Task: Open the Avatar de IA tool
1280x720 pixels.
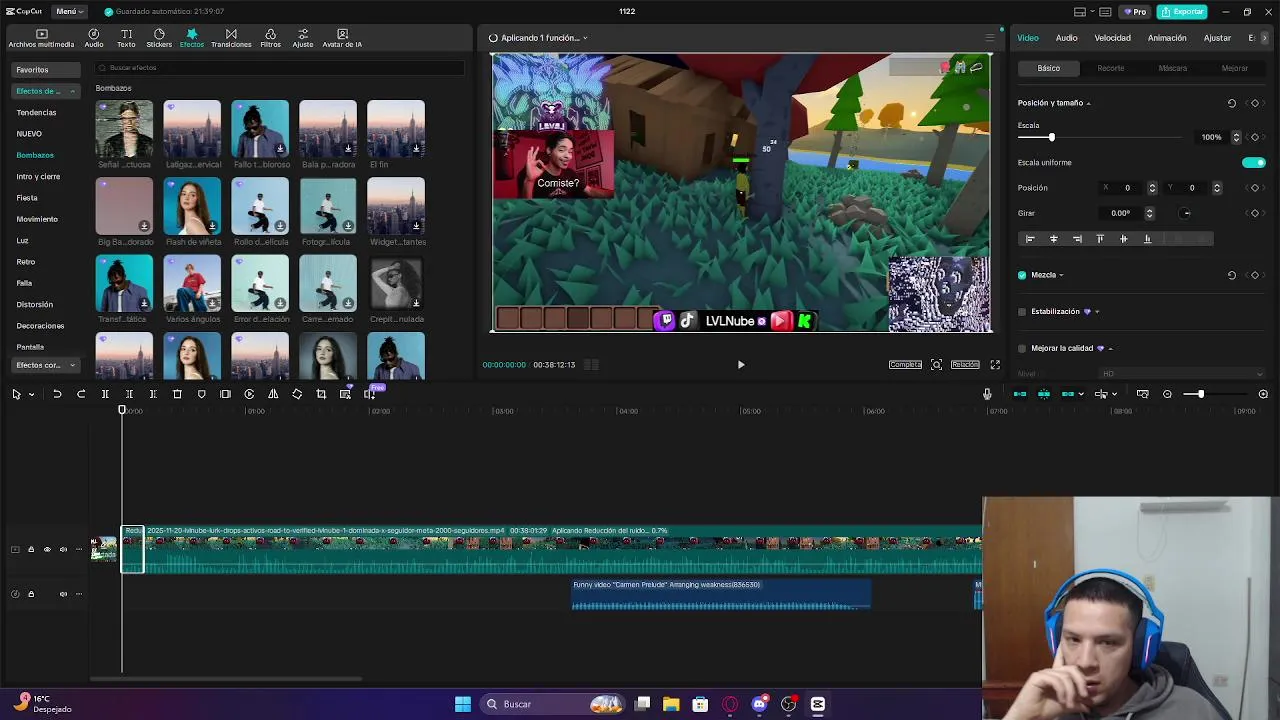Action: click(342, 38)
